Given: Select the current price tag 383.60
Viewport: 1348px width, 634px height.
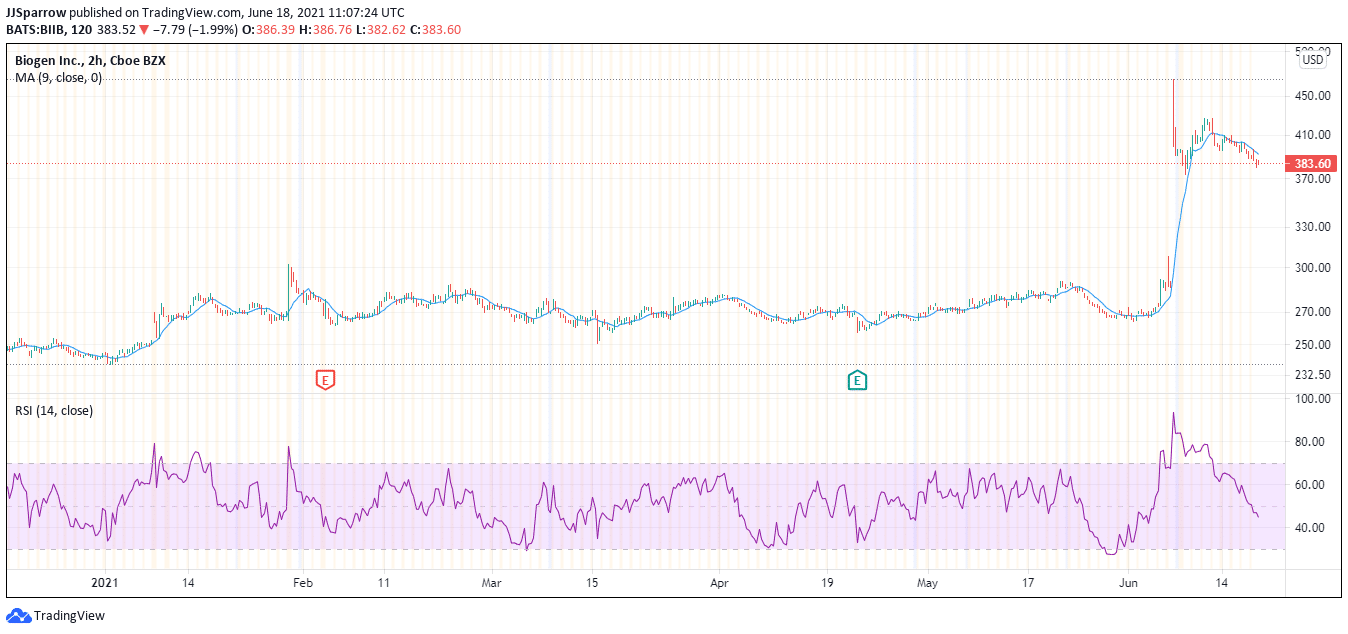Looking at the screenshot, I should click(1311, 164).
